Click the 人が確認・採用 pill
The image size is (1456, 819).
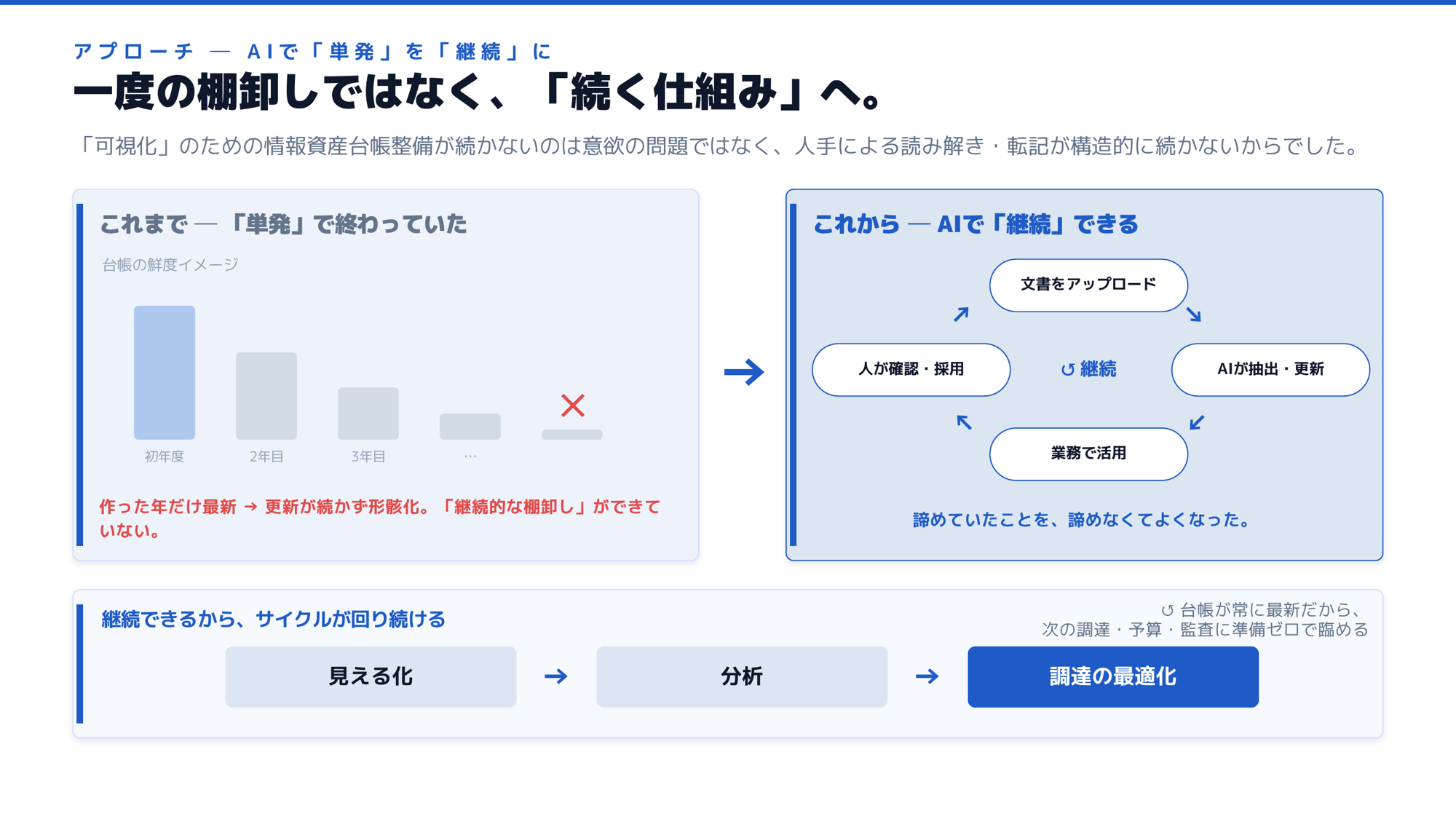click(x=911, y=369)
